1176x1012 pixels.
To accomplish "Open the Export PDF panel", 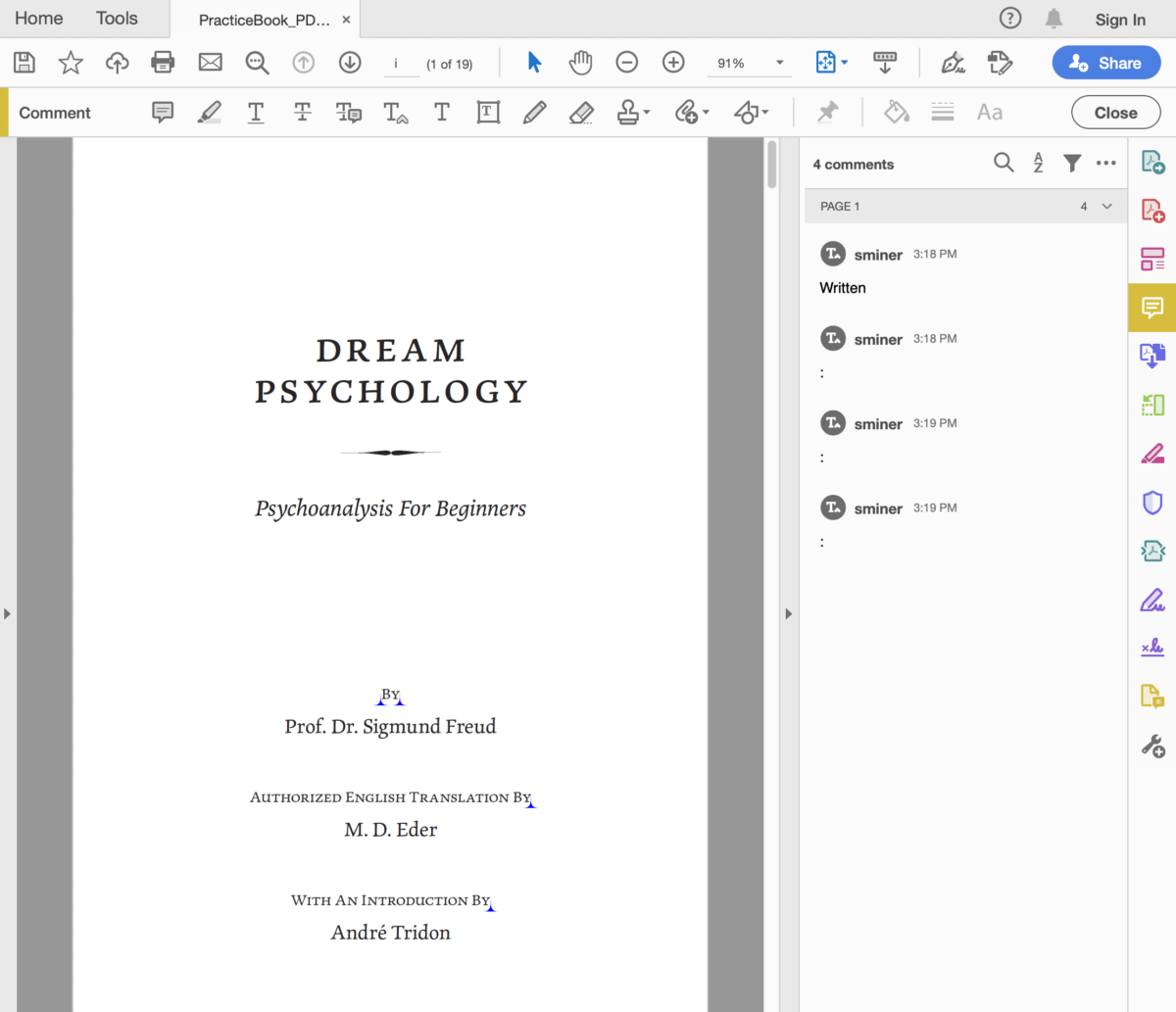I will tap(1152, 162).
